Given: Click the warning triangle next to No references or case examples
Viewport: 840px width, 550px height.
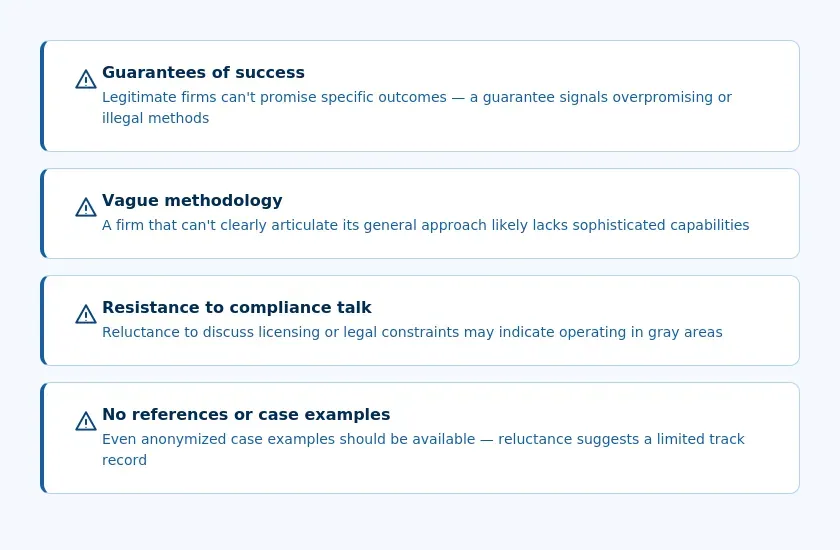Looking at the screenshot, I should click(86, 421).
